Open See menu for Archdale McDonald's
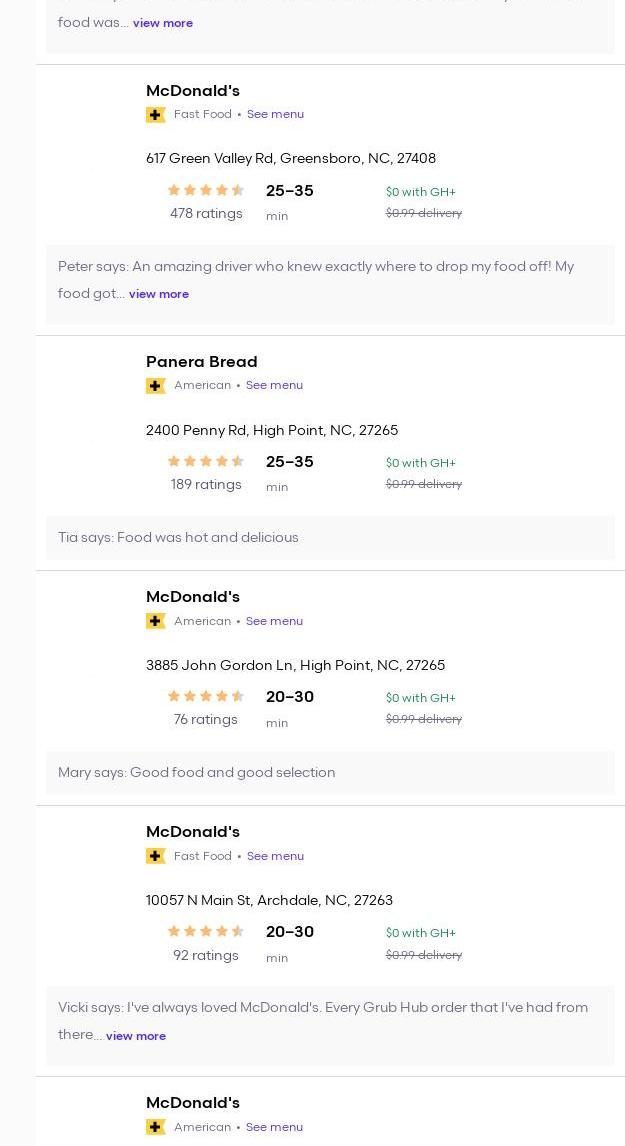This screenshot has height=1146, width=625. point(275,856)
